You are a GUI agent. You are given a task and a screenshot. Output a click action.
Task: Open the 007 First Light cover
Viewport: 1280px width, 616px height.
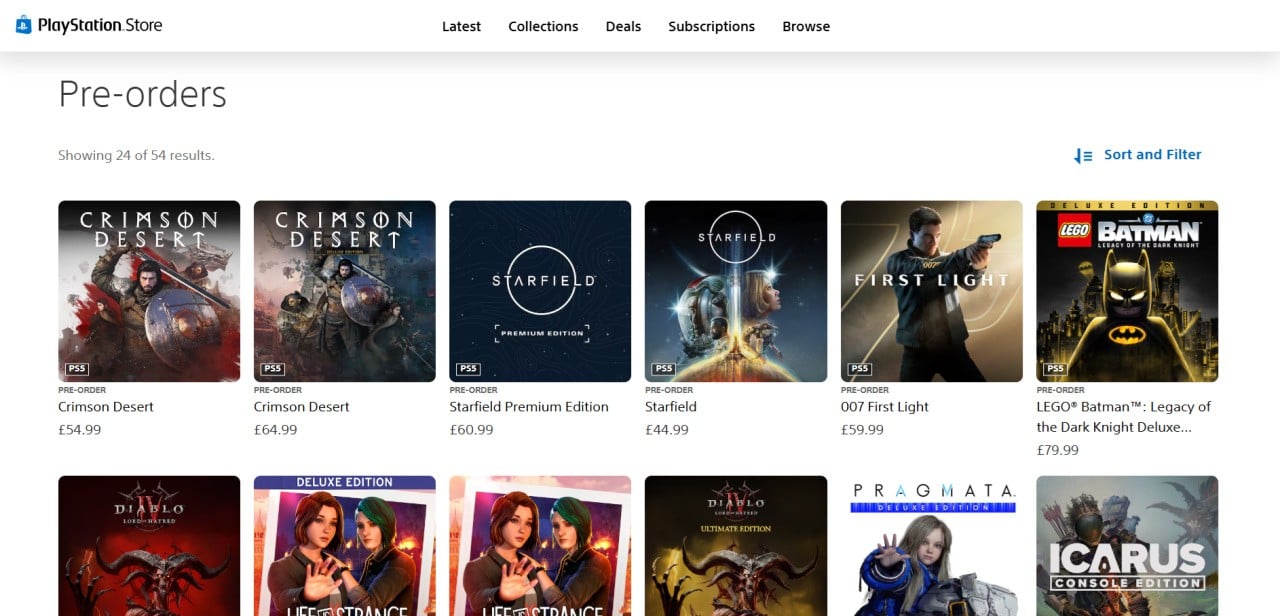tap(931, 291)
